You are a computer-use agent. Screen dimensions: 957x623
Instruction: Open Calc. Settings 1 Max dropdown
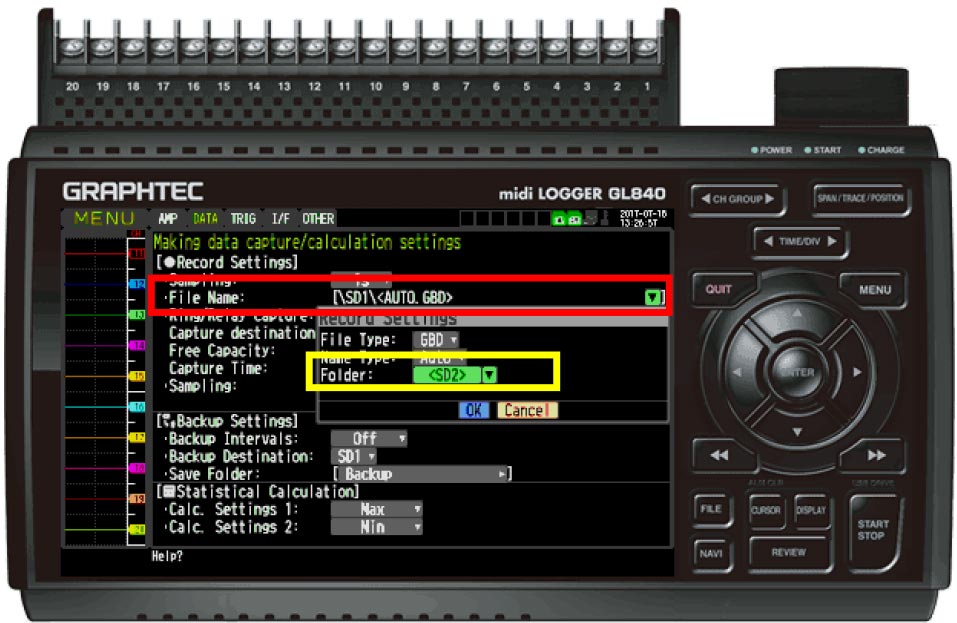pos(377,510)
